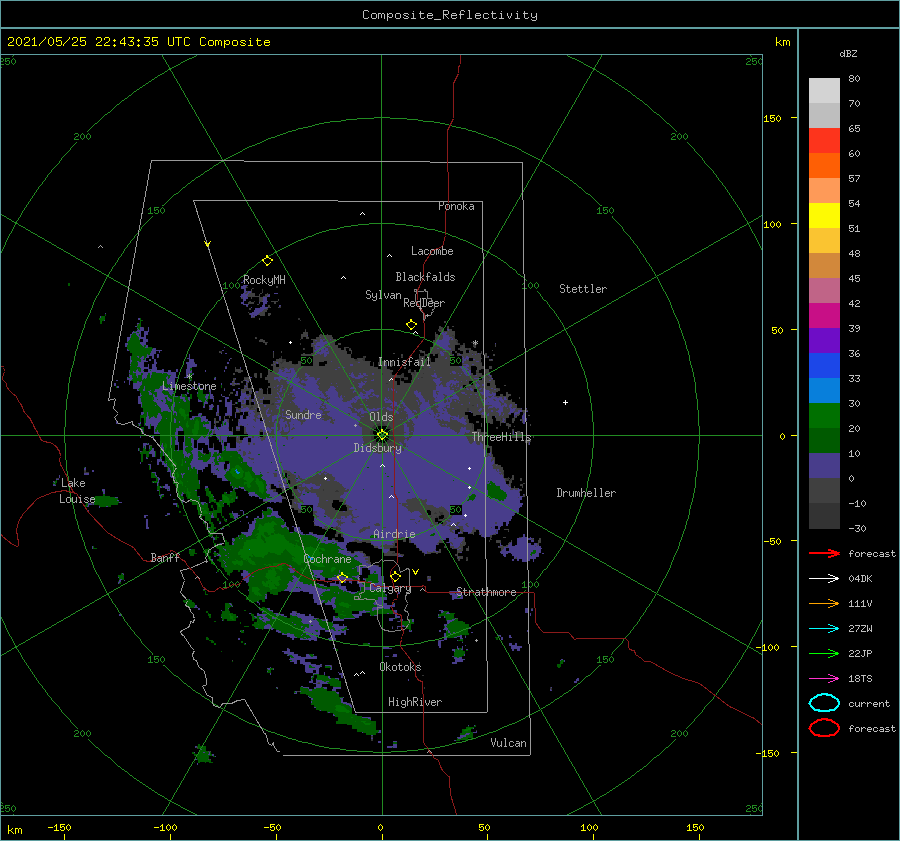Click the yellow diamond marker near RockyMH

(x=267, y=261)
